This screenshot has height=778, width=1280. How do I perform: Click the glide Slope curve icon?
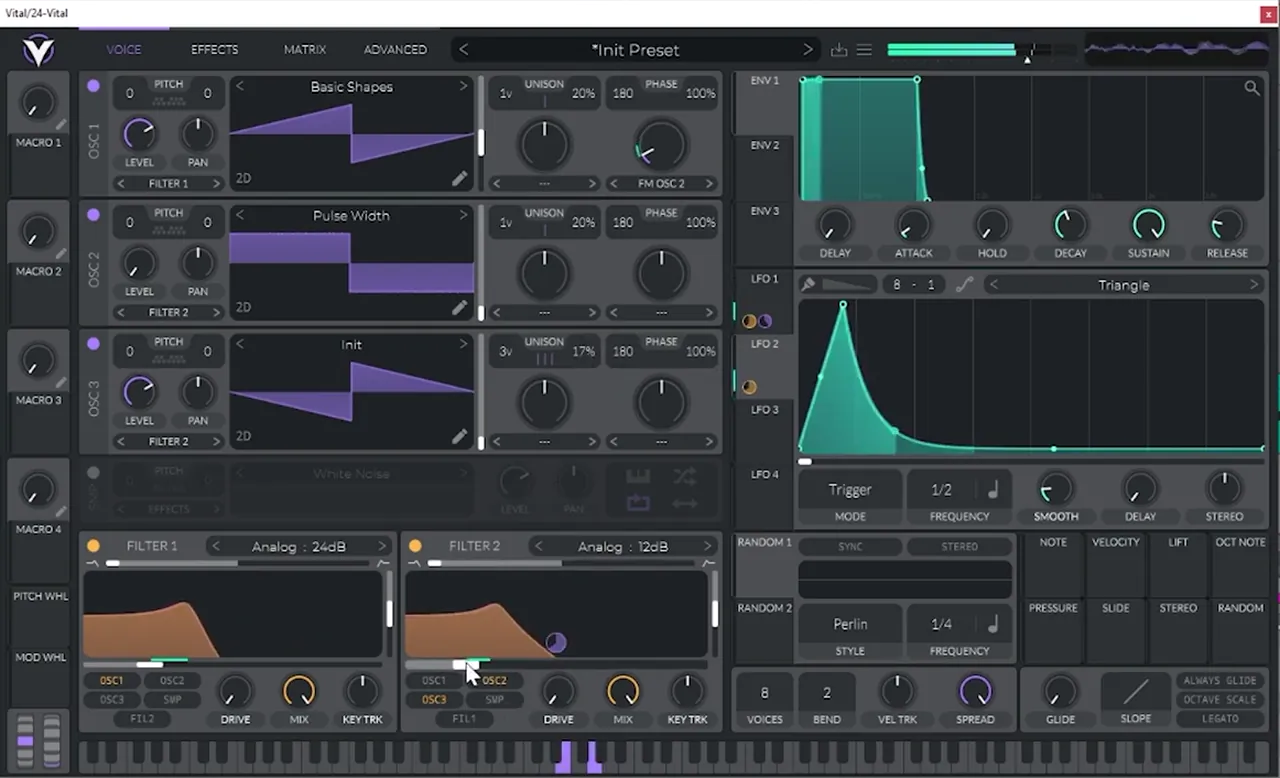pyautogui.click(x=1135, y=692)
